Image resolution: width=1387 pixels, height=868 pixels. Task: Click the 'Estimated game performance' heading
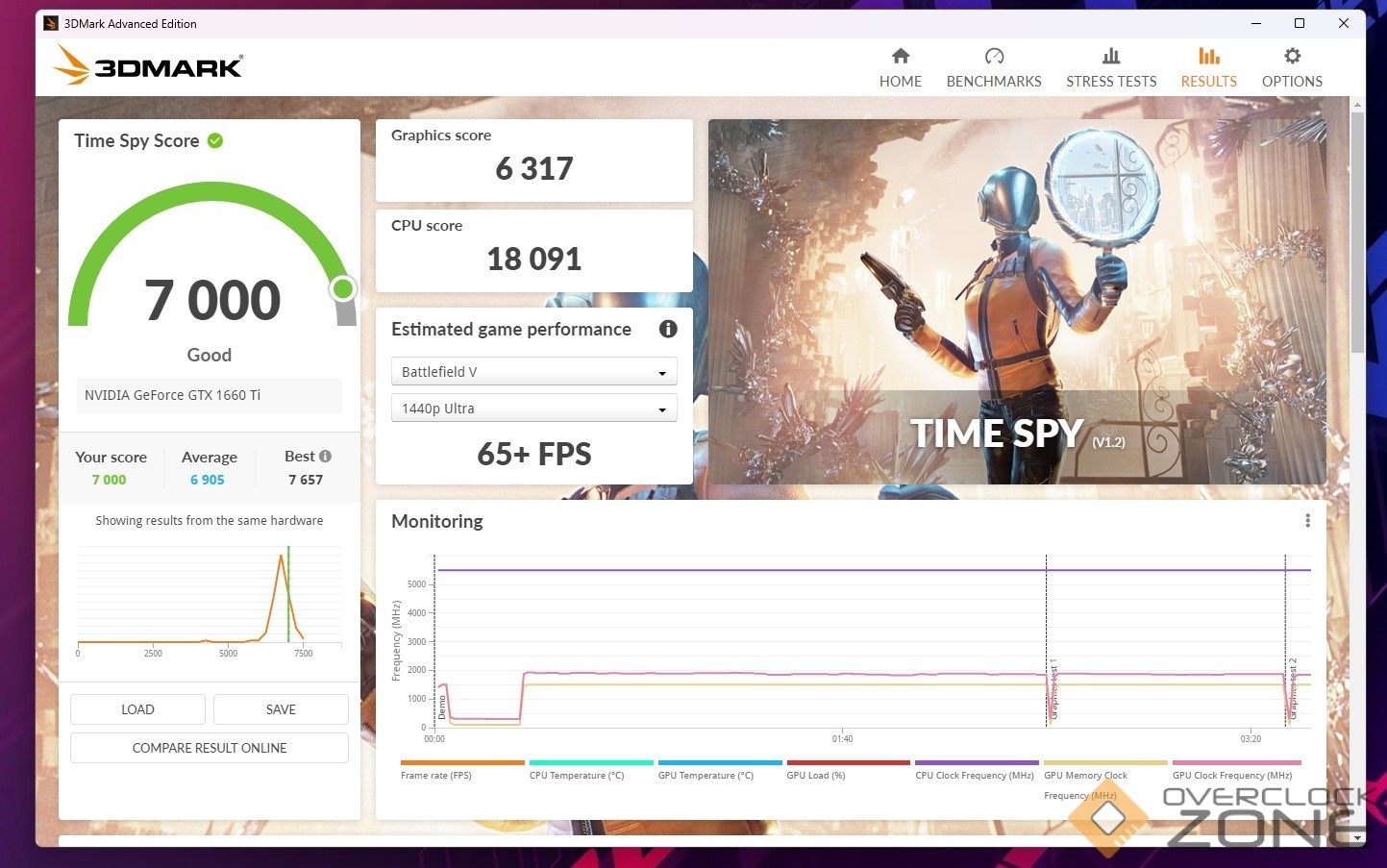pos(511,330)
